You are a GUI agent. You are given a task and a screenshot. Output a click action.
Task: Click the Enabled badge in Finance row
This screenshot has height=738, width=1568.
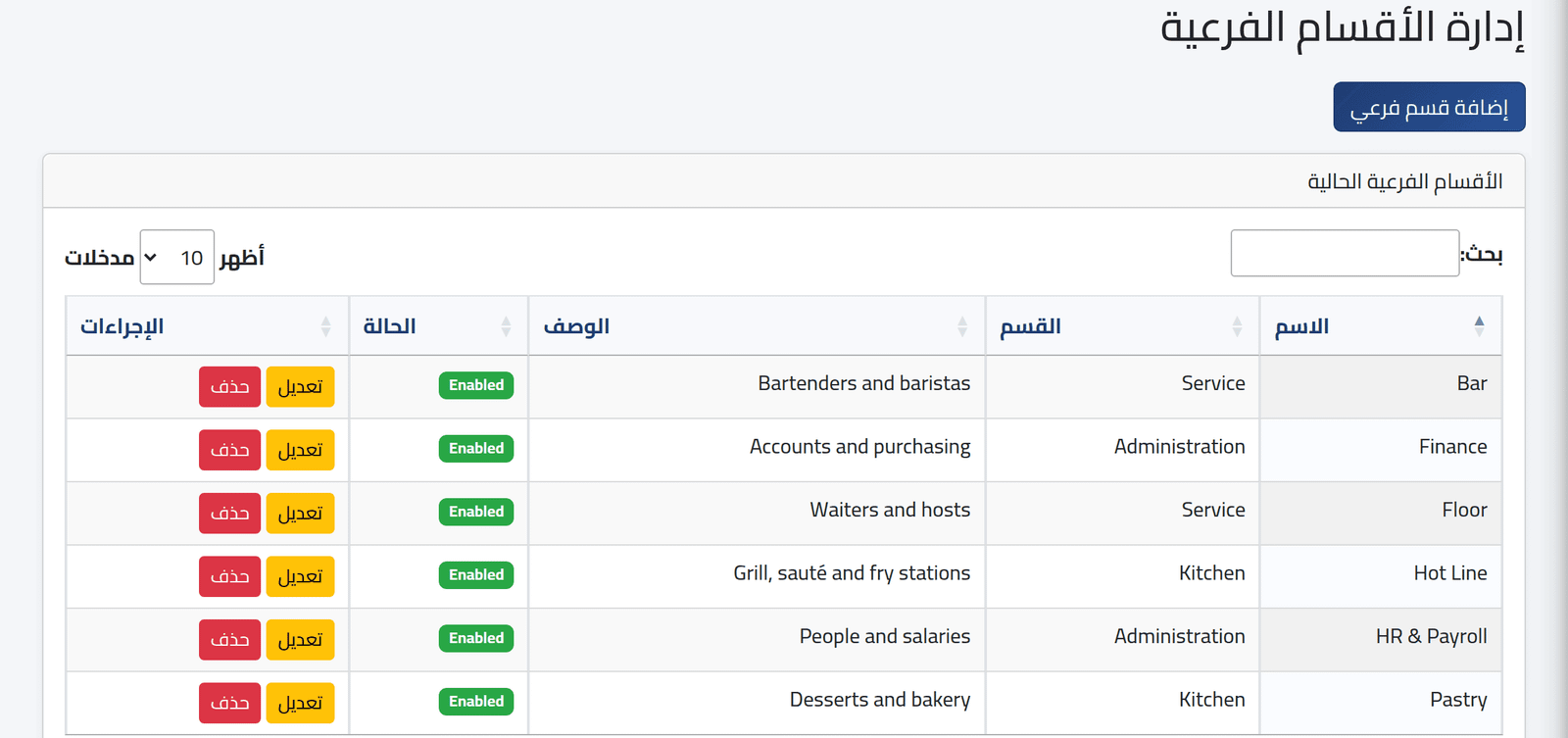pos(476,449)
